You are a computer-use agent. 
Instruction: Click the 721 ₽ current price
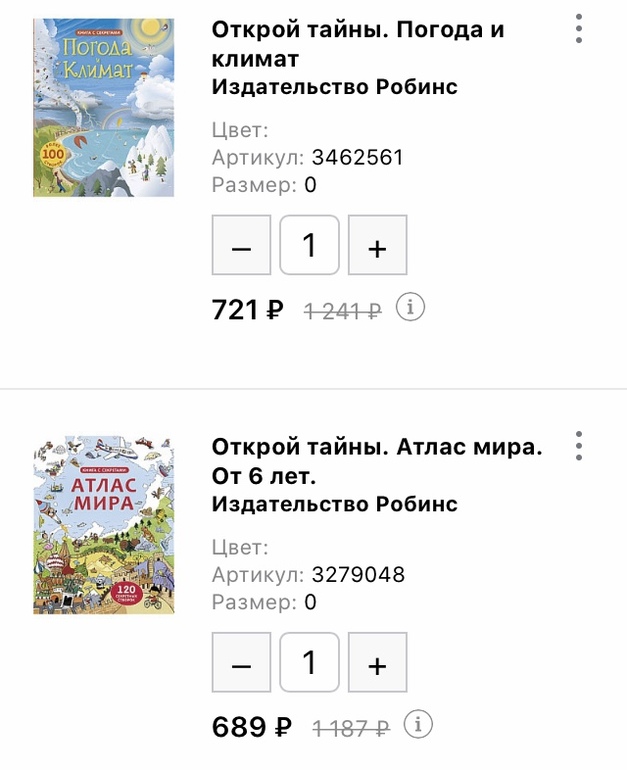[248, 310]
